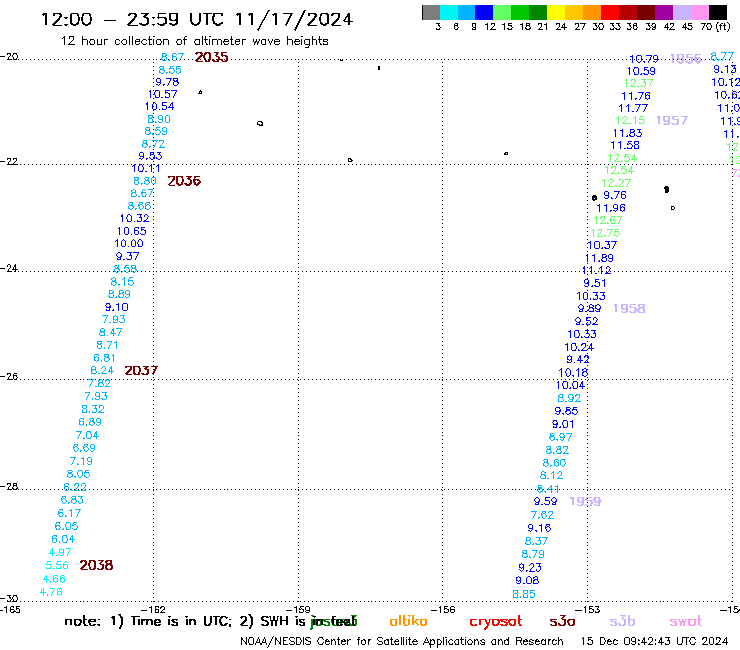This screenshot has width=740, height=650.
Task: Click the wave height value 9.76
Action: coord(615,195)
